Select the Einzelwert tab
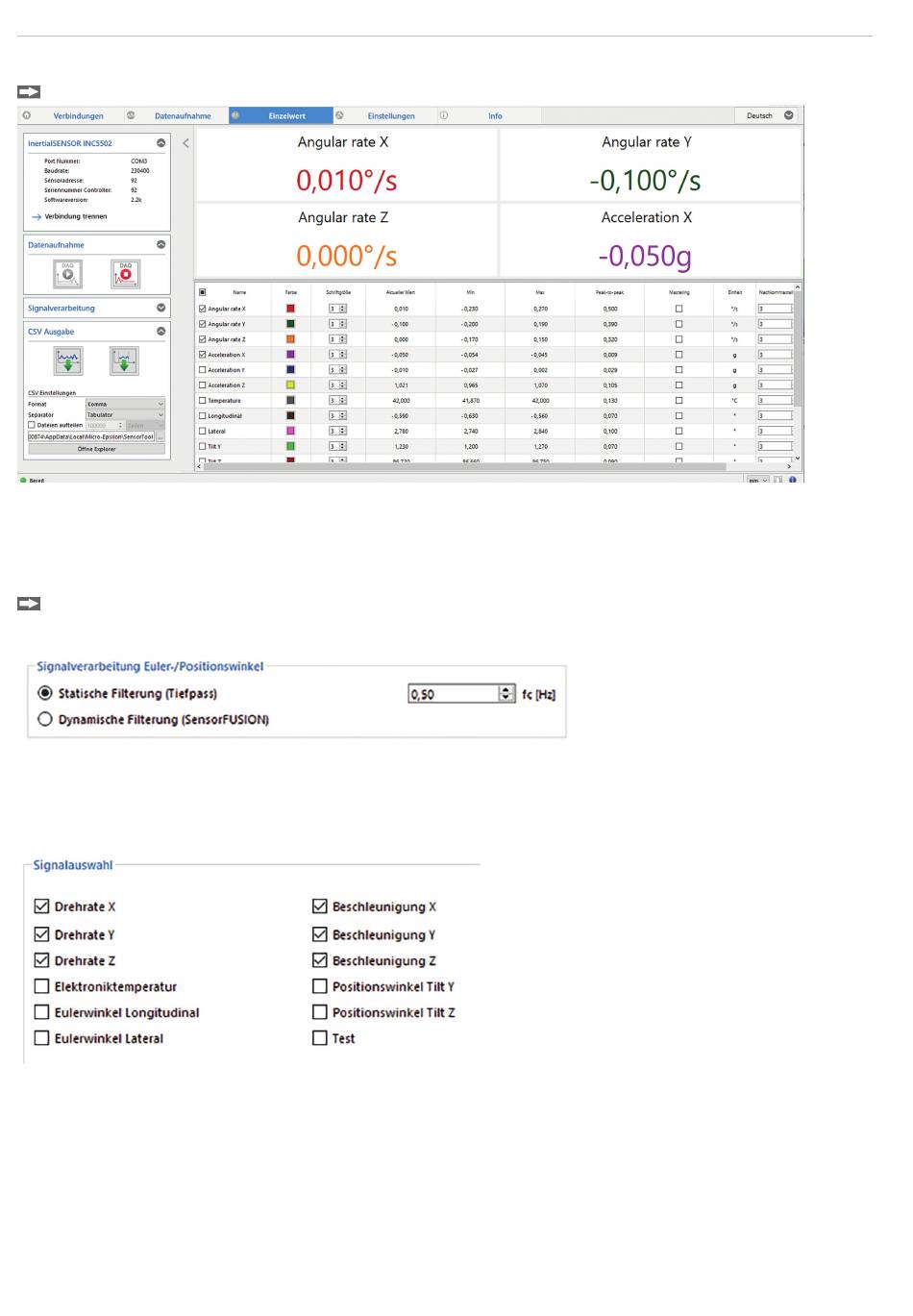Screen dimensions: 913x1316 287,116
